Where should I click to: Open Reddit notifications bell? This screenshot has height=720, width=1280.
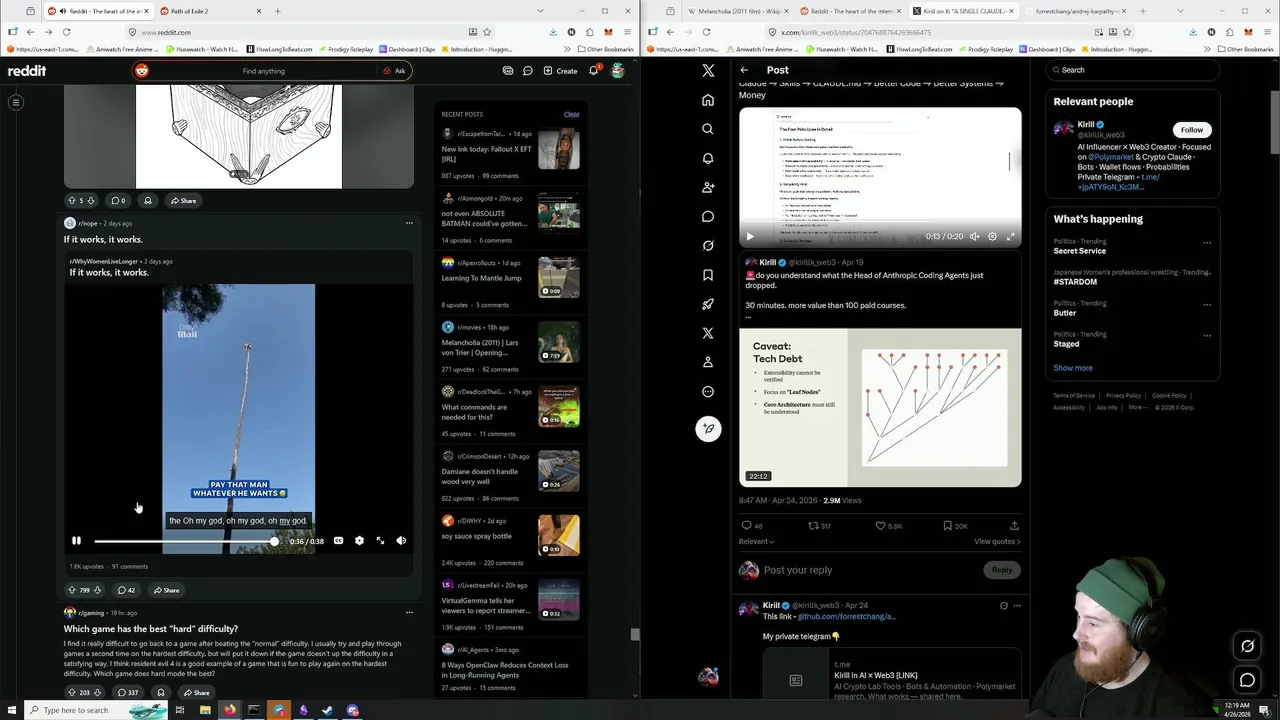pos(593,71)
